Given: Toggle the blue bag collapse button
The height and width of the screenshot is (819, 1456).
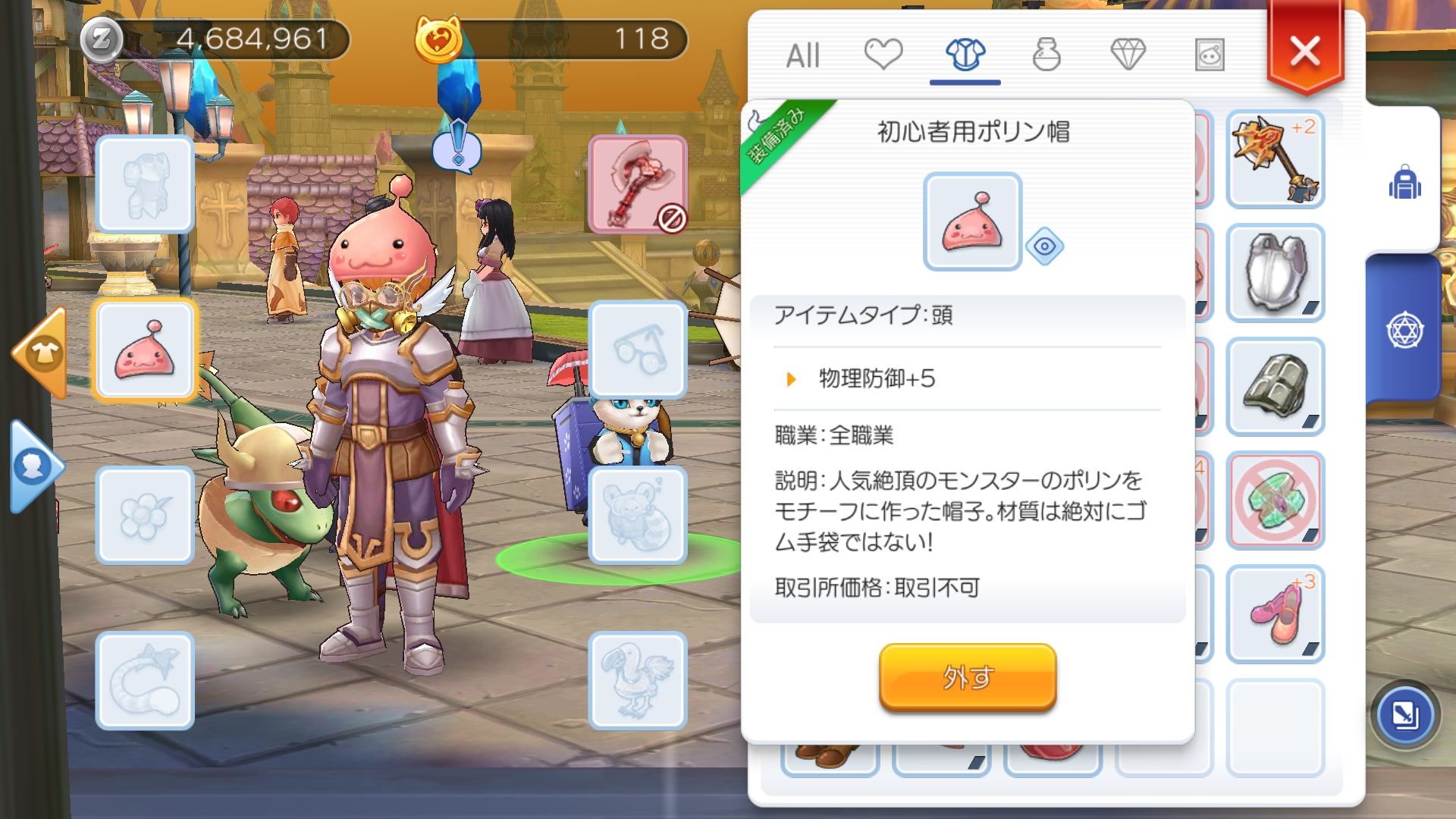Looking at the screenshot, I should click(1404, 714).
